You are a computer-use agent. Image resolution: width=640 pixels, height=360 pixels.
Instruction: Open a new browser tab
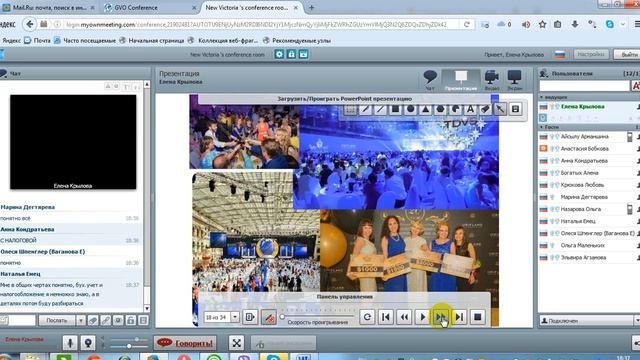click(311, 7)
